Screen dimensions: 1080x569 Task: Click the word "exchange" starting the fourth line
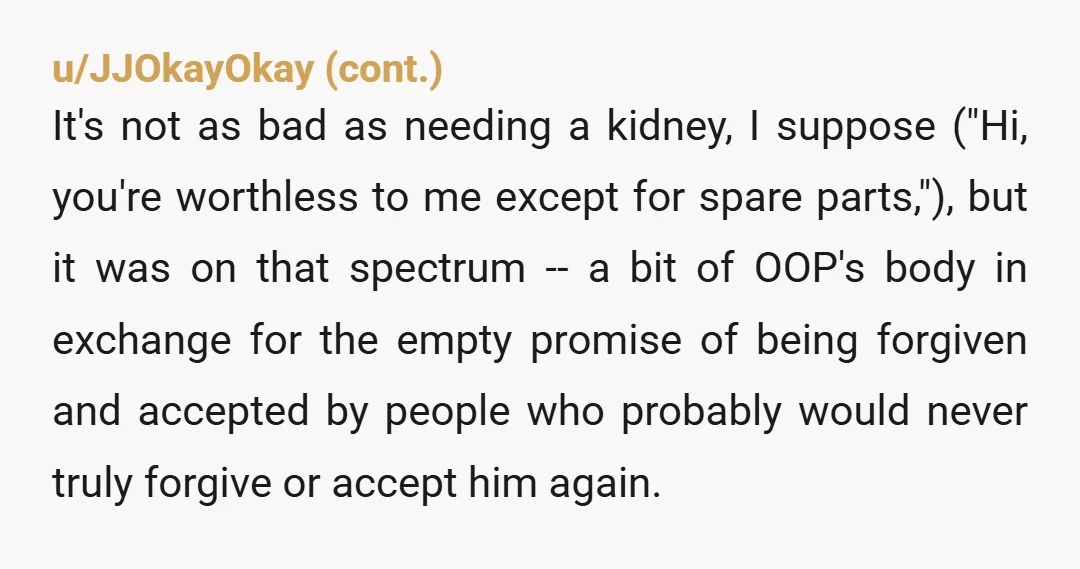point(142,341)
